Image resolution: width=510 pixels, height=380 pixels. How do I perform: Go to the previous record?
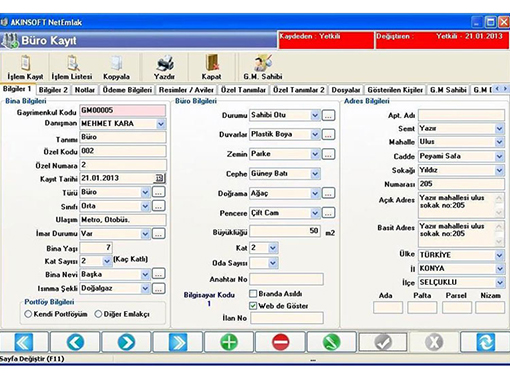click(x=75, y=342)
